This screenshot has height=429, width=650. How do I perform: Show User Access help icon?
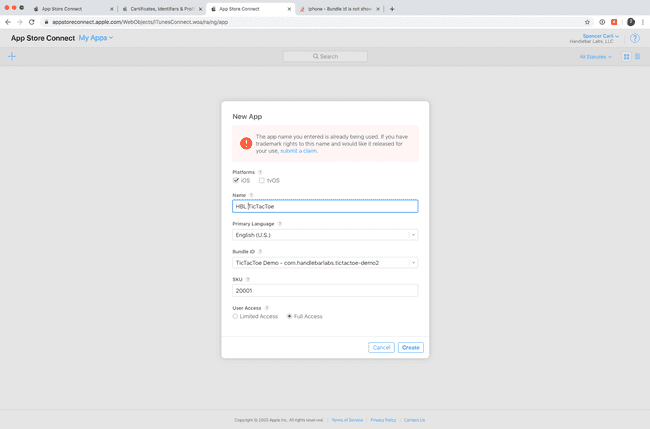point(267,308)
